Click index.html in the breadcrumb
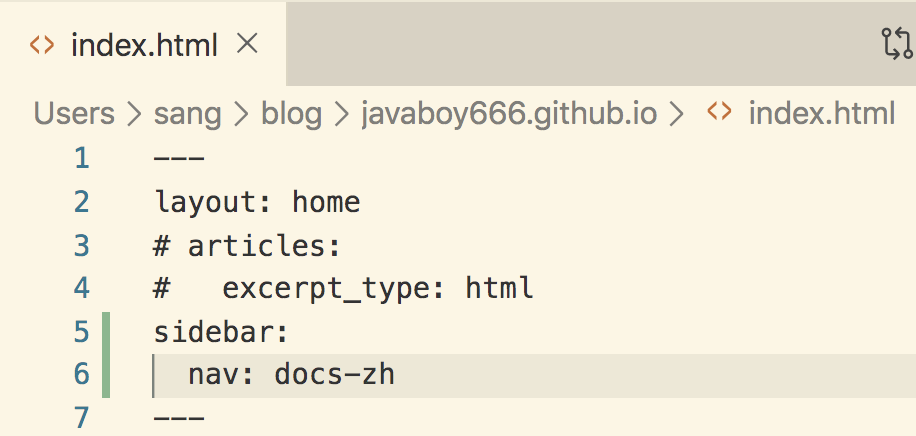This screenshot has height=436, width=916. pyautogui.click(x=821, y=114)
